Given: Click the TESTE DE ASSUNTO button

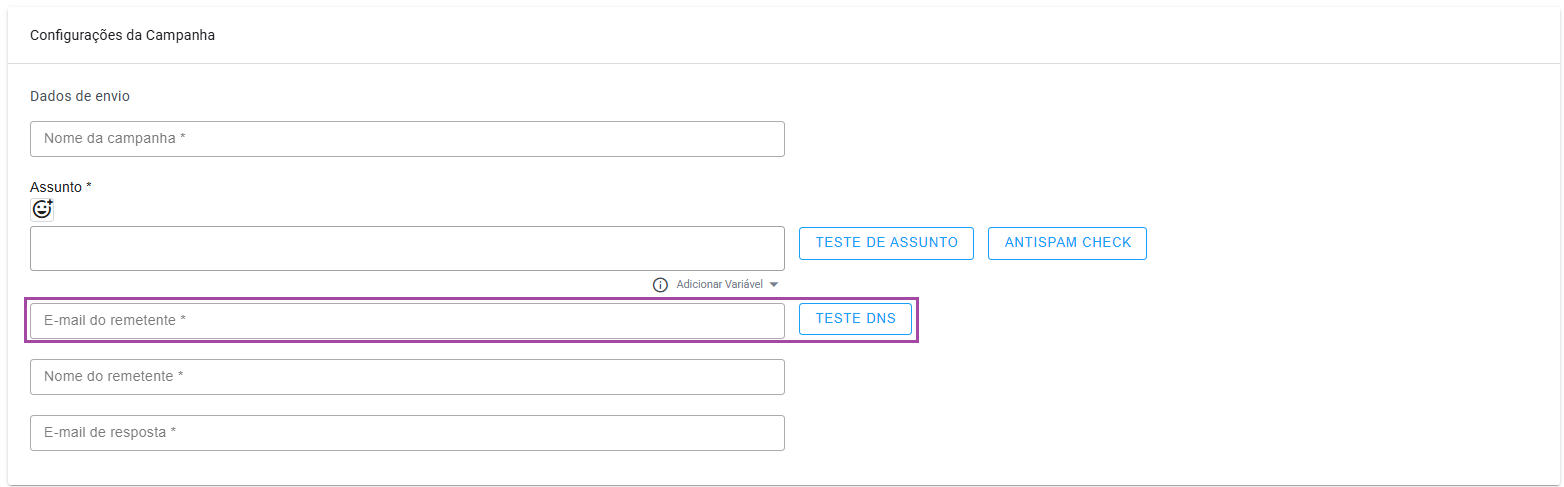Looking at the screenshot, I should pos(886,243).
